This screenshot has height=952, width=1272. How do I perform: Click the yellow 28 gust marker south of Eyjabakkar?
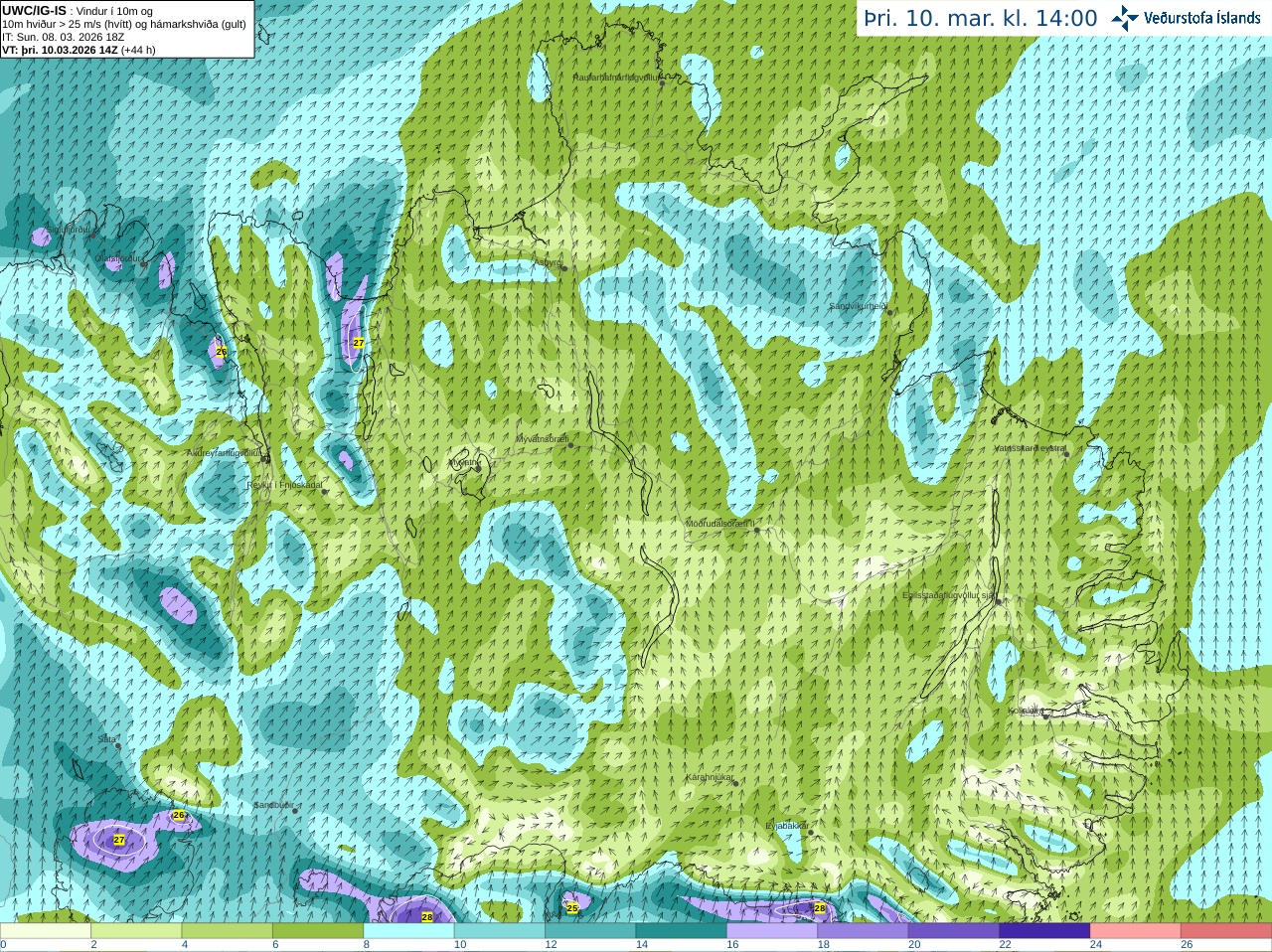(820, 908)
